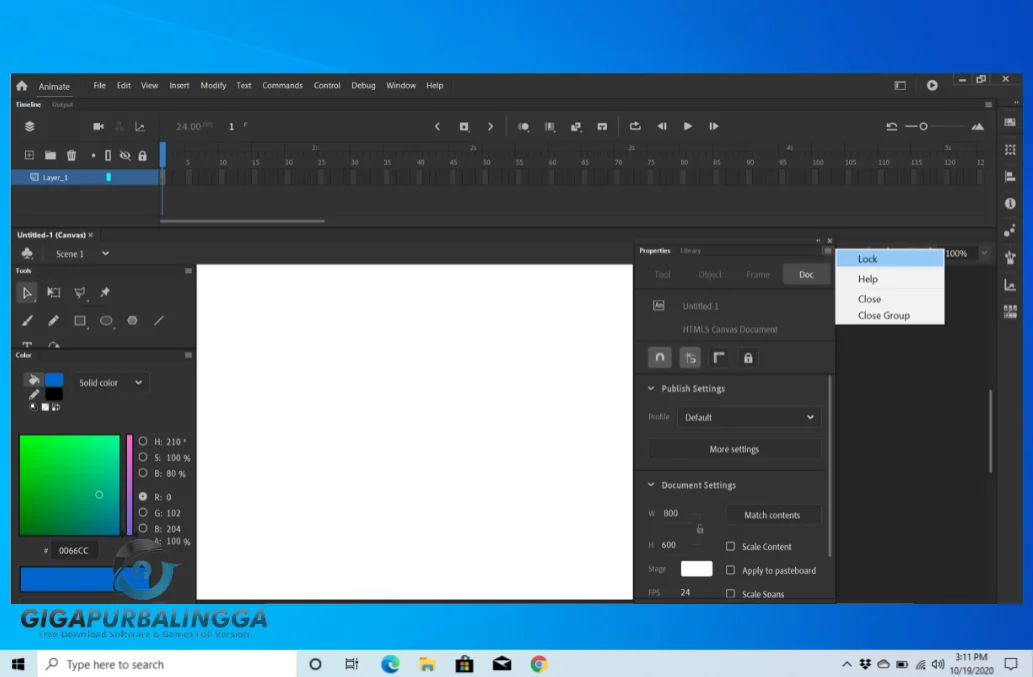Create a new layer folder
Viewport: 1033px width, 677px height.
(50, 155)
